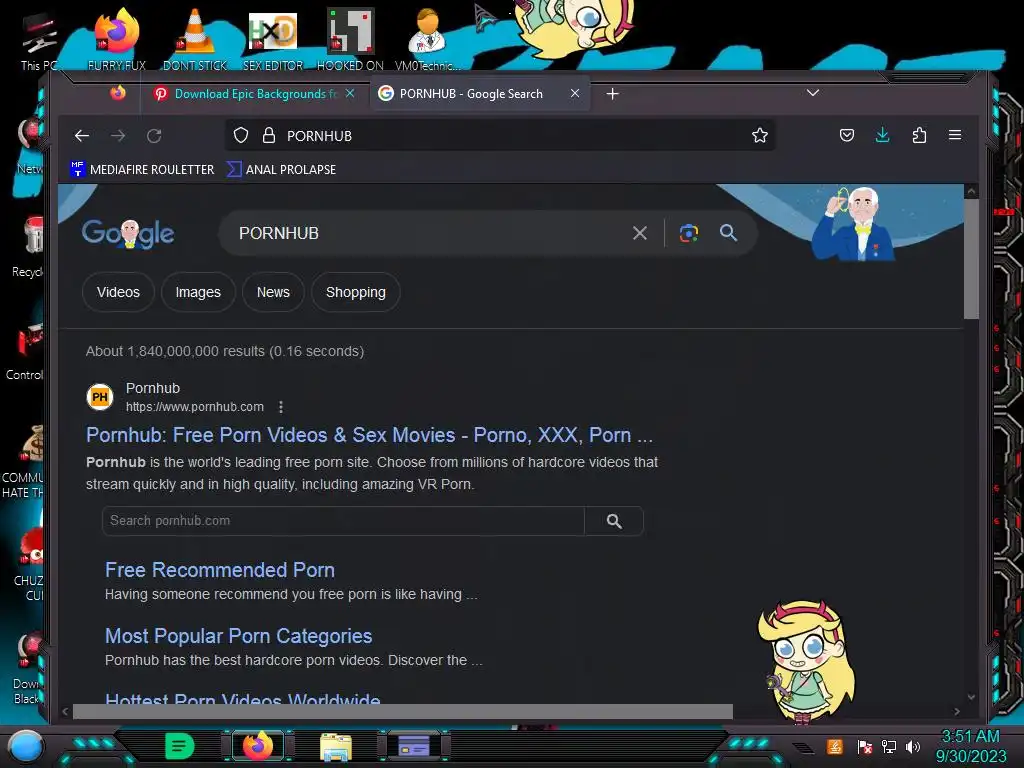Open the green notes app in taskbar

point(180,746)
